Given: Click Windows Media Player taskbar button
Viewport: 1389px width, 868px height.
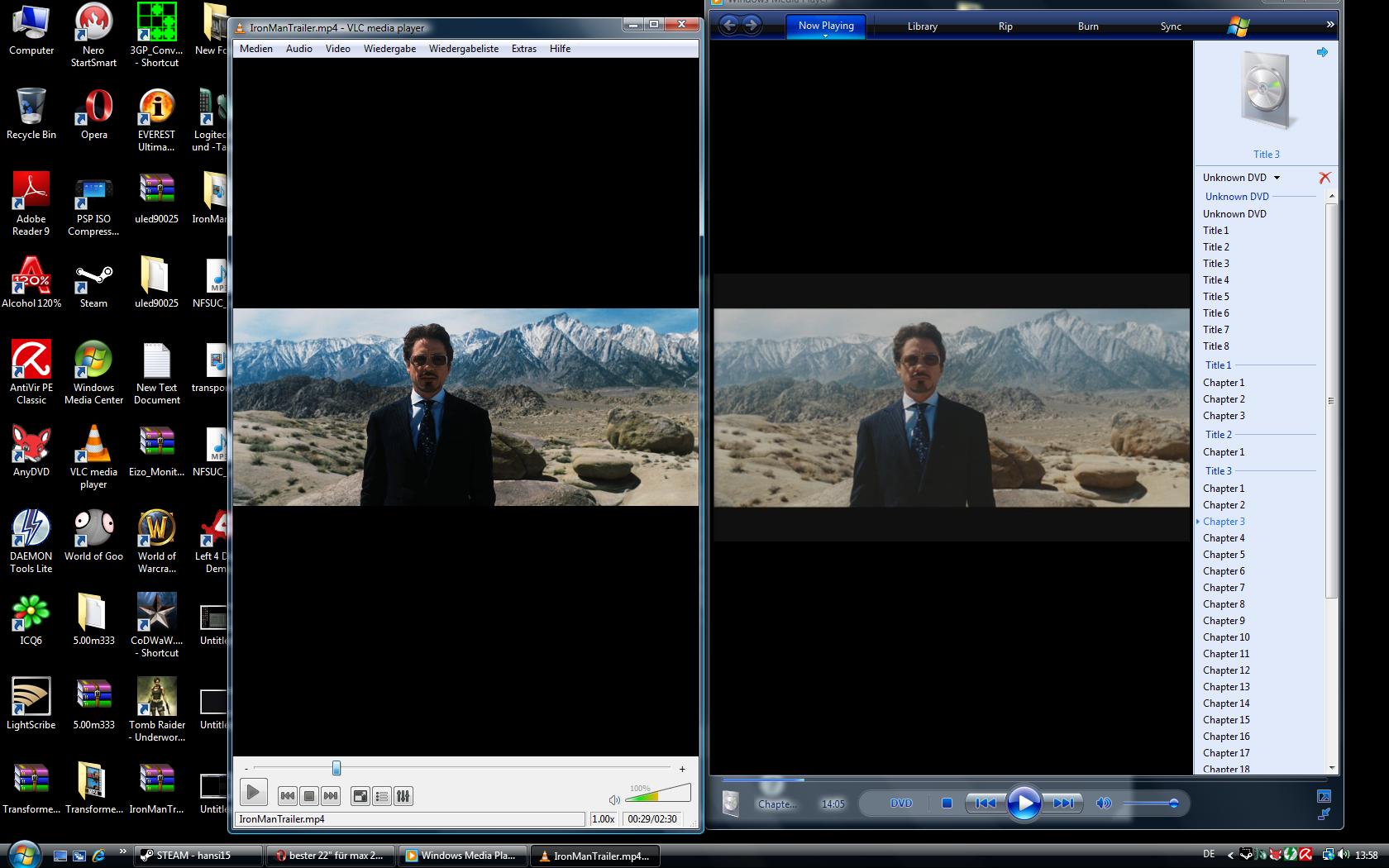Looking at the screenshot, I should pos(463,856).
